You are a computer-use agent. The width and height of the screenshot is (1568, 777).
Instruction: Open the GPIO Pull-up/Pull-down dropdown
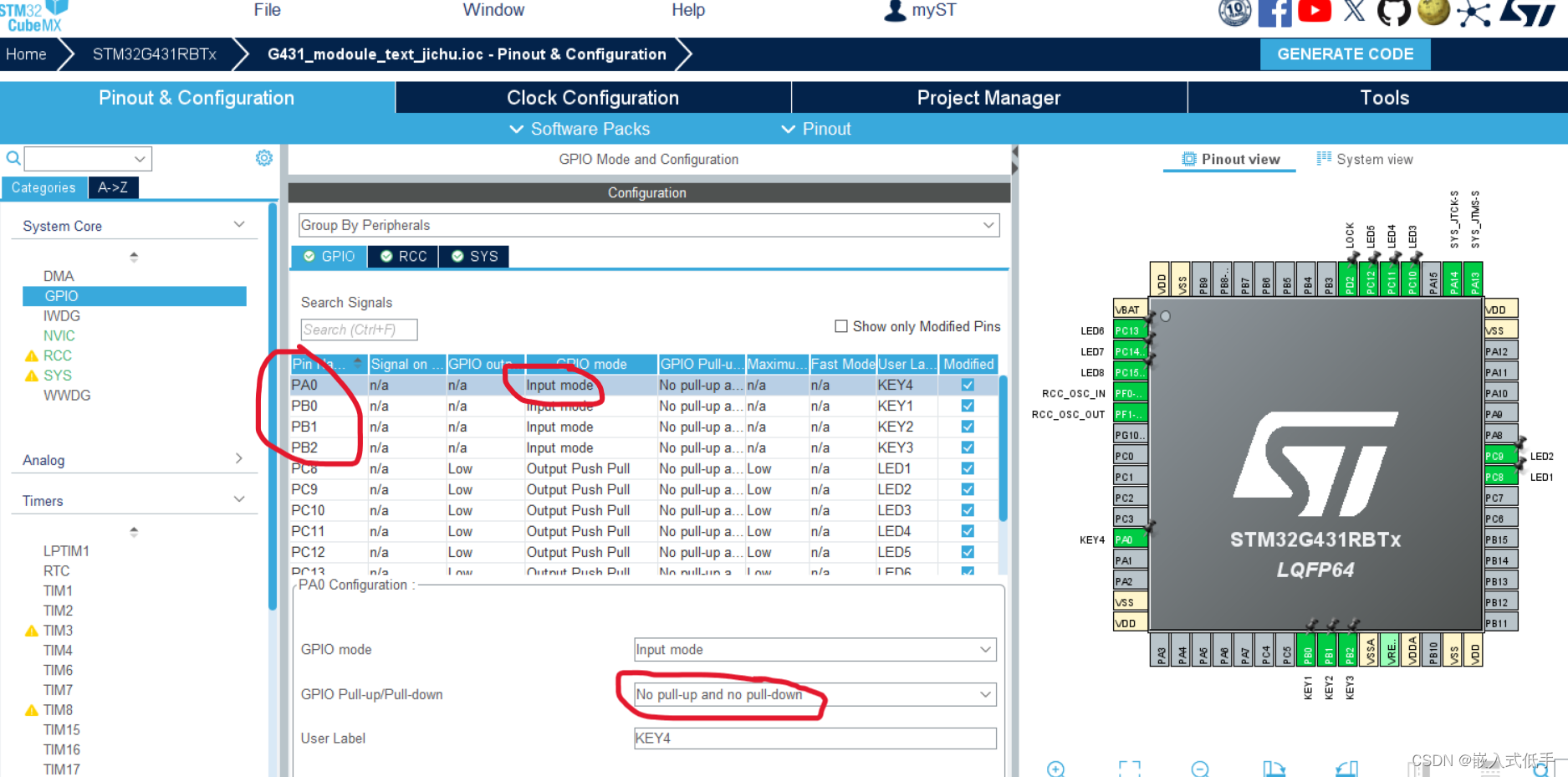tap(815, 694)
